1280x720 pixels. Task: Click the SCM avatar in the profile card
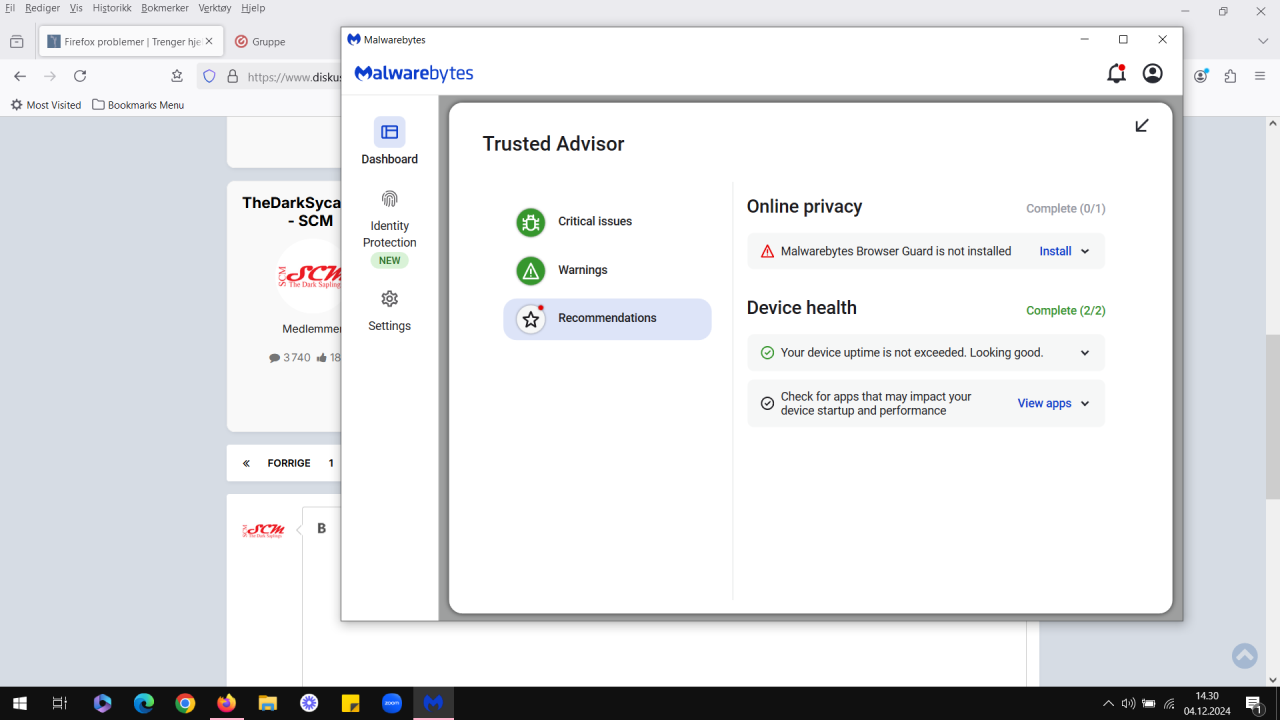click(310, 275)
